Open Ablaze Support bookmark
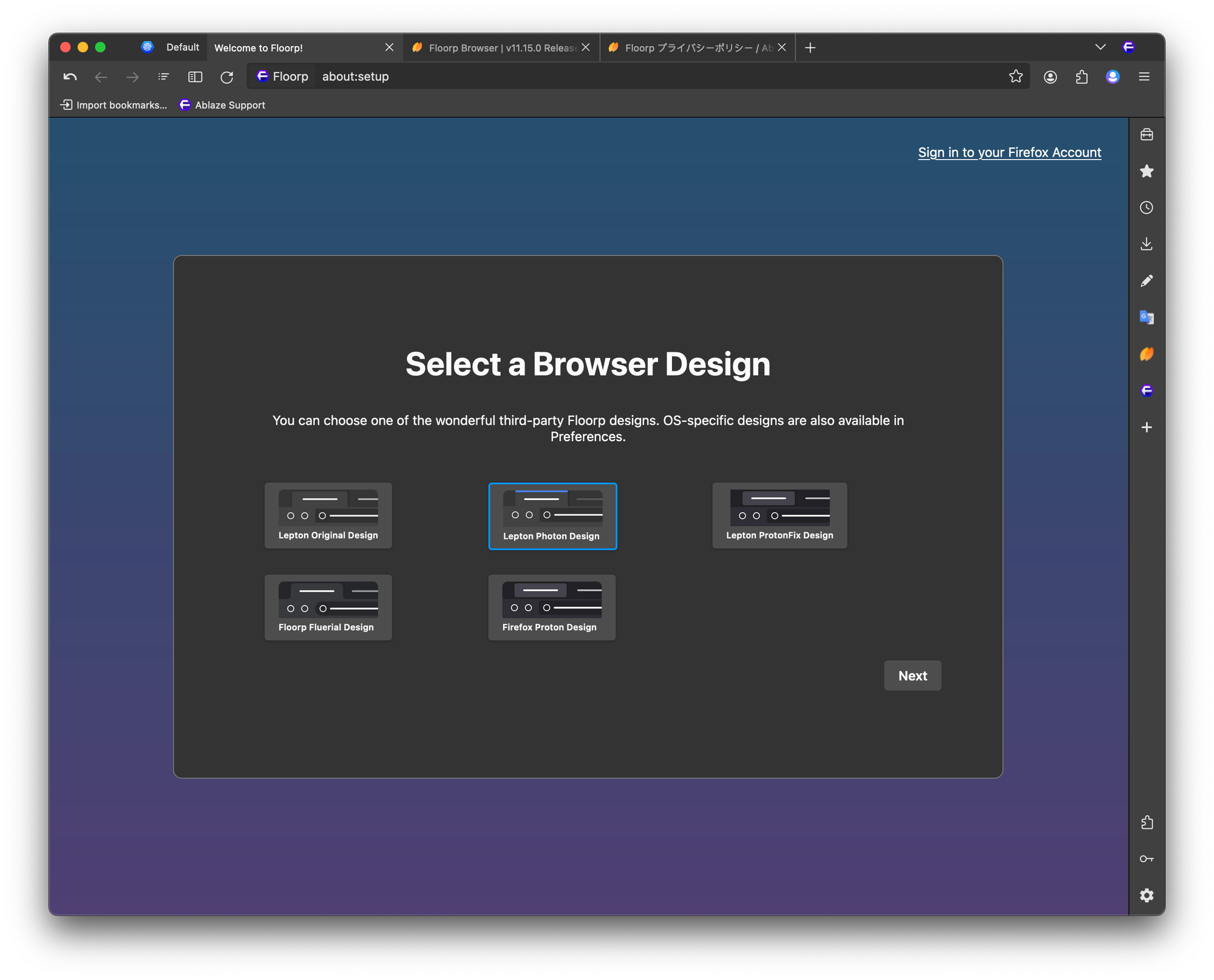The height and width of the screenshot is (980, 1214). (222, 105)
